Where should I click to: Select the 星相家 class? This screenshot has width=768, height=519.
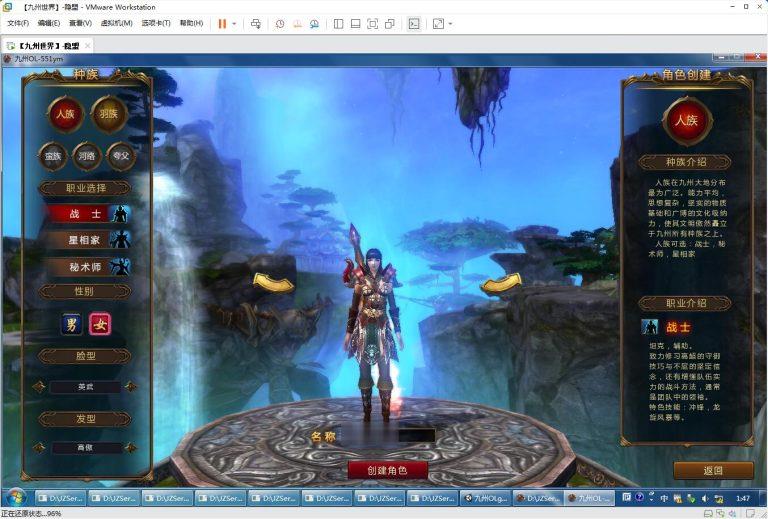pos(89,240)
